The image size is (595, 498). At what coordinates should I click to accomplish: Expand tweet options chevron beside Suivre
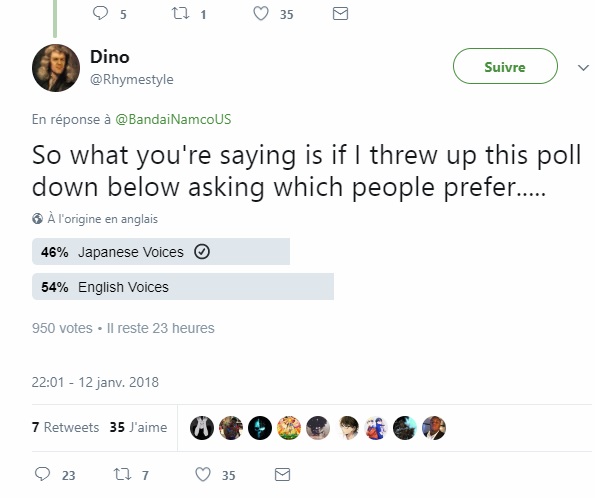click(x=583, y=68)
